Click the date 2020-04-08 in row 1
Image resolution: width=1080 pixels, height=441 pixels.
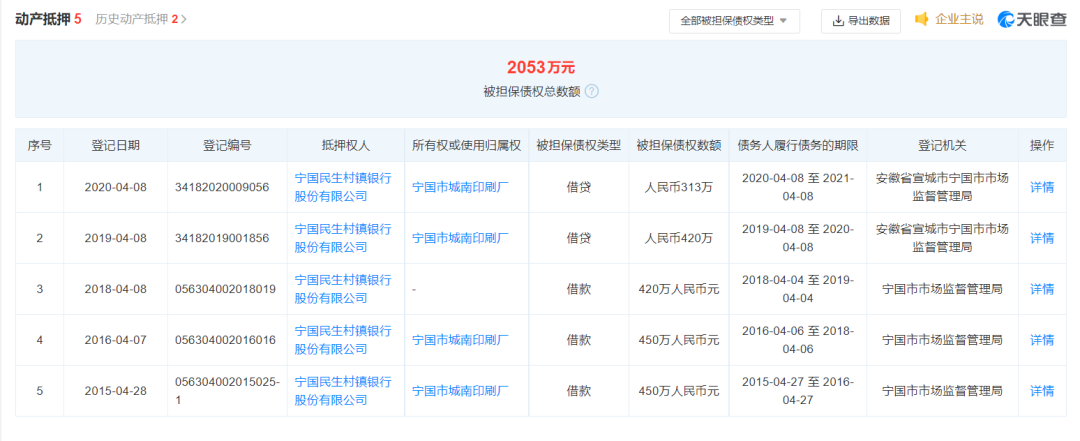tap(116, 187)
